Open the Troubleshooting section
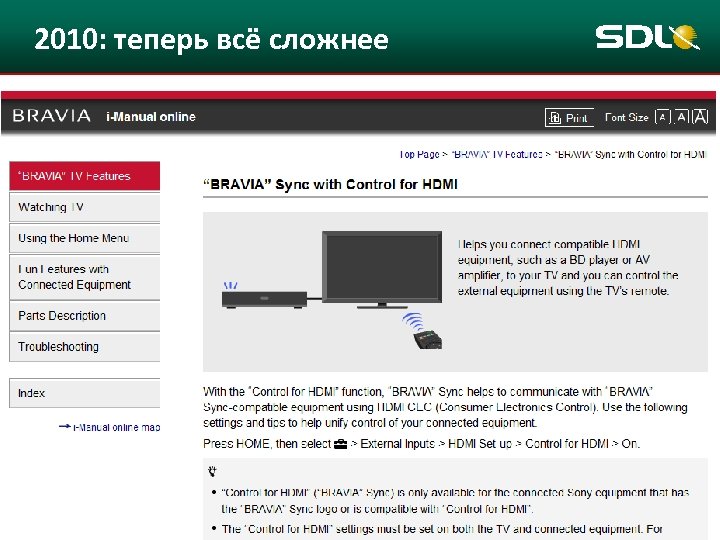Image resolution: width=720 pixels, height=540 pixels. [x=84, y=347]
